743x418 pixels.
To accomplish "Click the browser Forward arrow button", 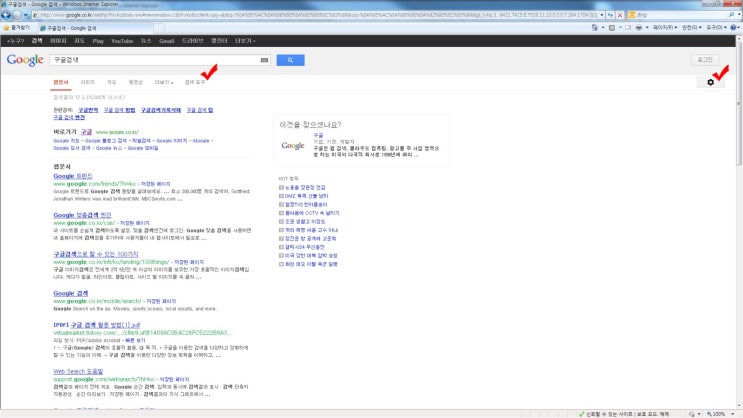I will coord(17,15).
